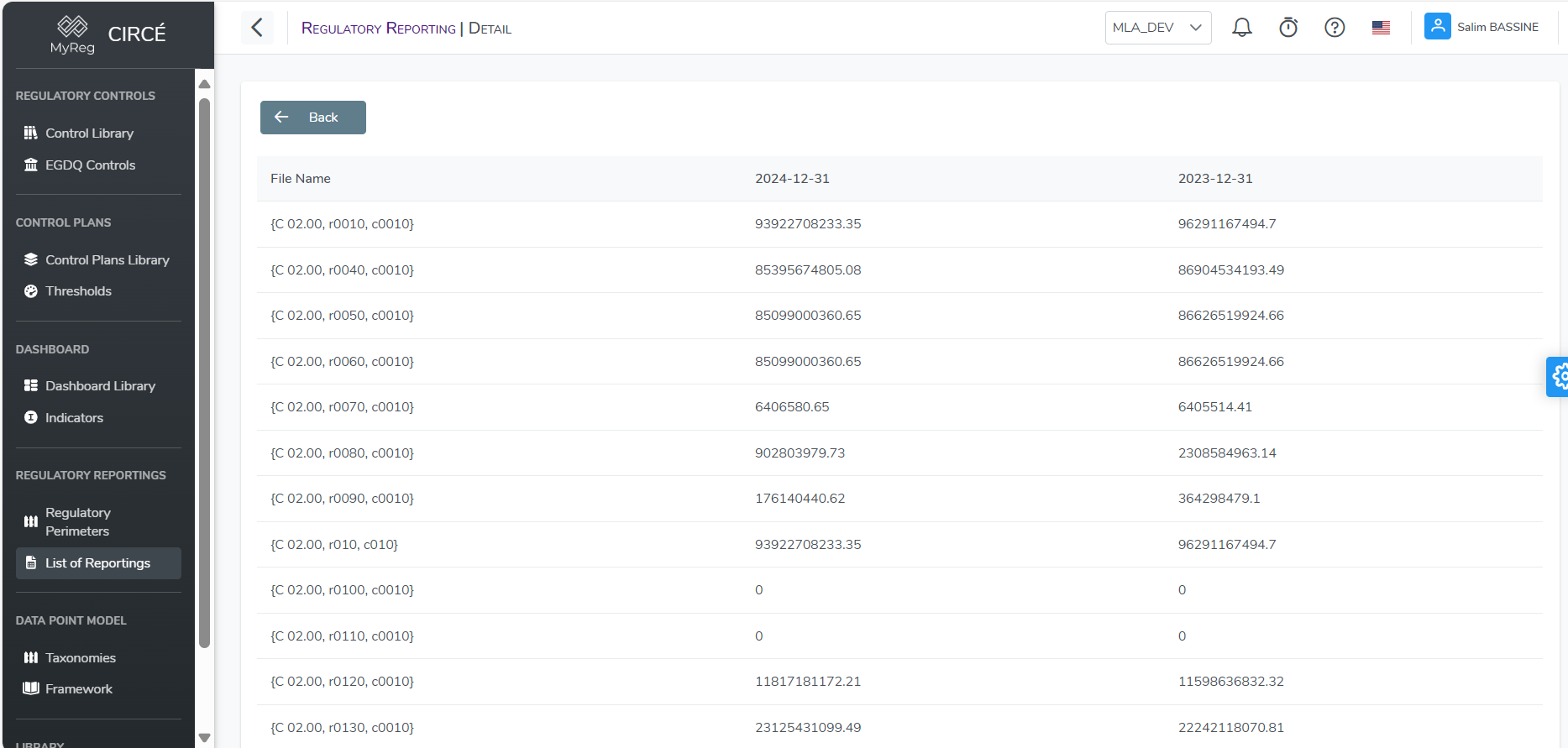Open the help question mark icon
Screen dimensions: 1568x748
(1335, 28)
